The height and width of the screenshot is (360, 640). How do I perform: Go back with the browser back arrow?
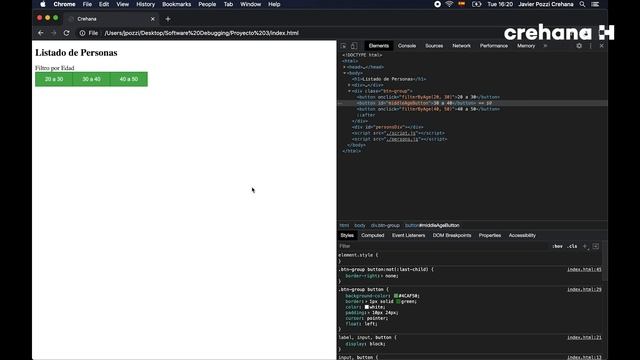pos(40,33)
